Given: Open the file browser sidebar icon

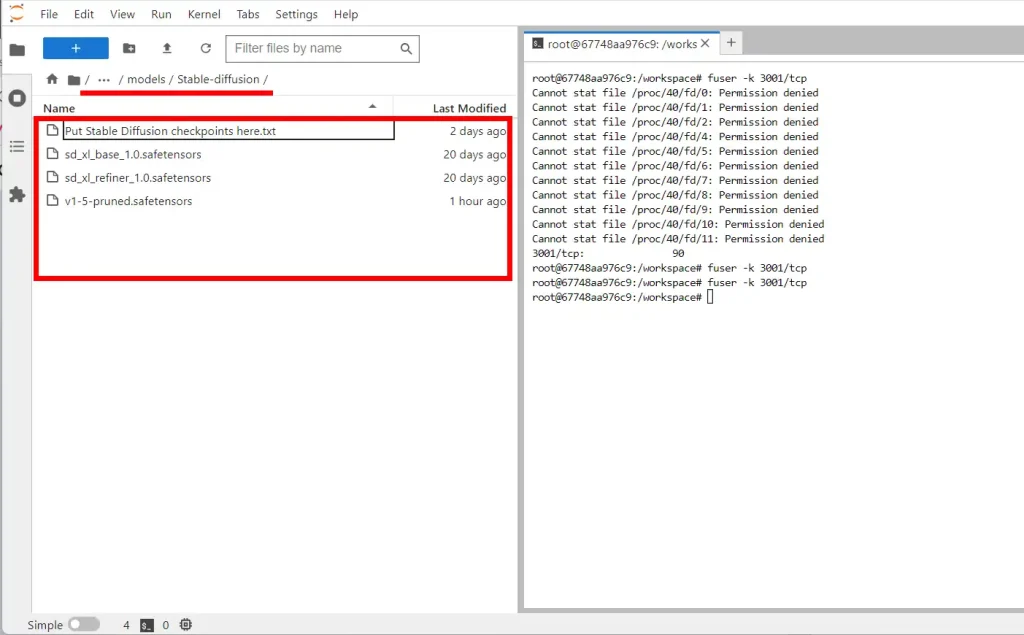Looking at the screenshot, I should [x=17, y=50].
